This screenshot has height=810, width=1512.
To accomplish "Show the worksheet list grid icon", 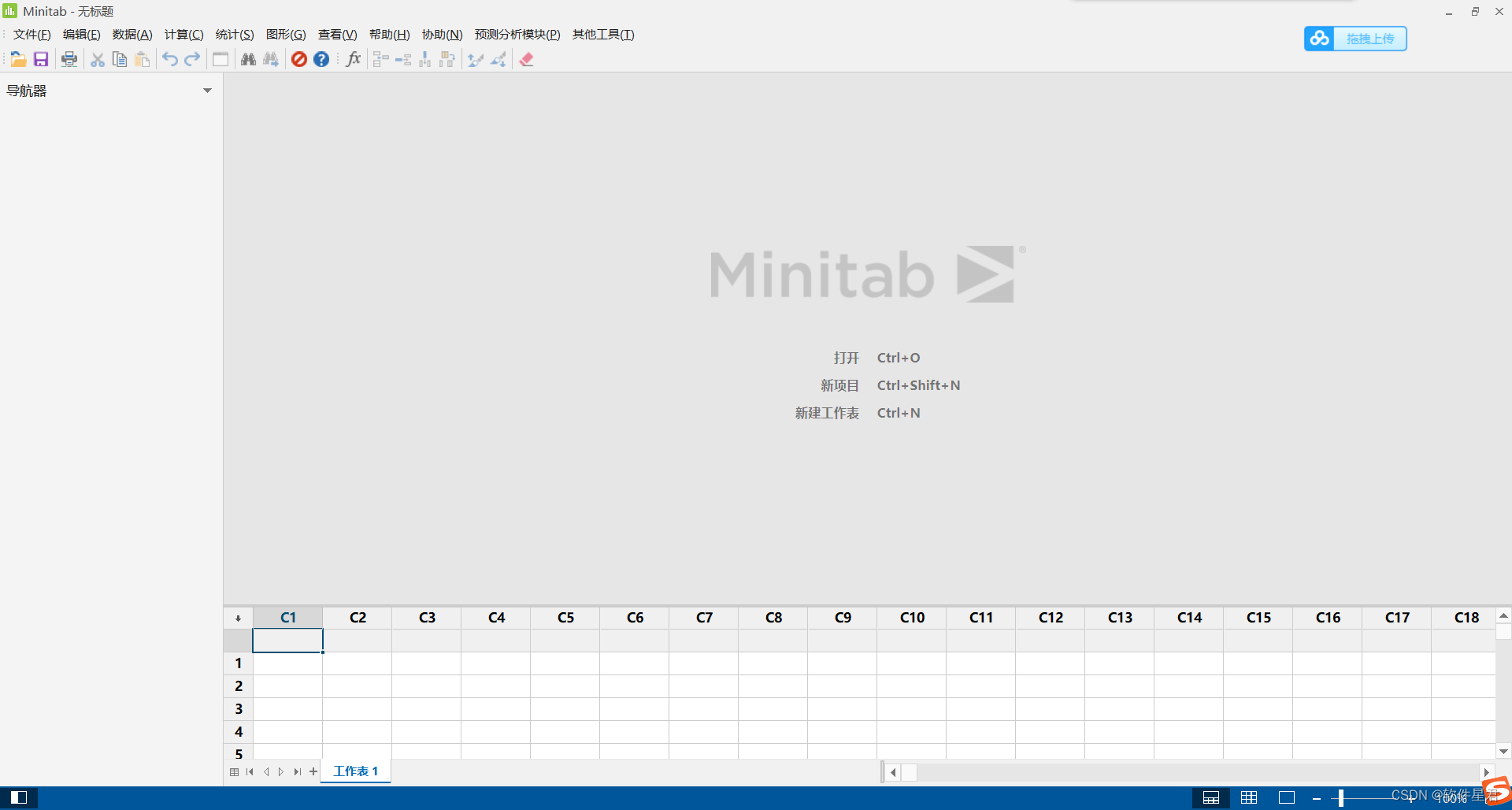I will 235,772.
